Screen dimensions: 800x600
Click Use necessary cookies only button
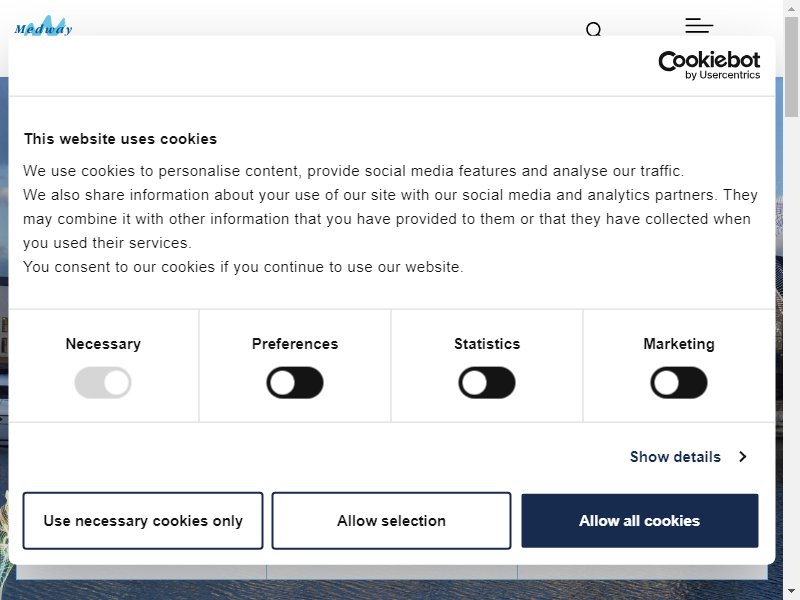(143, 521)
